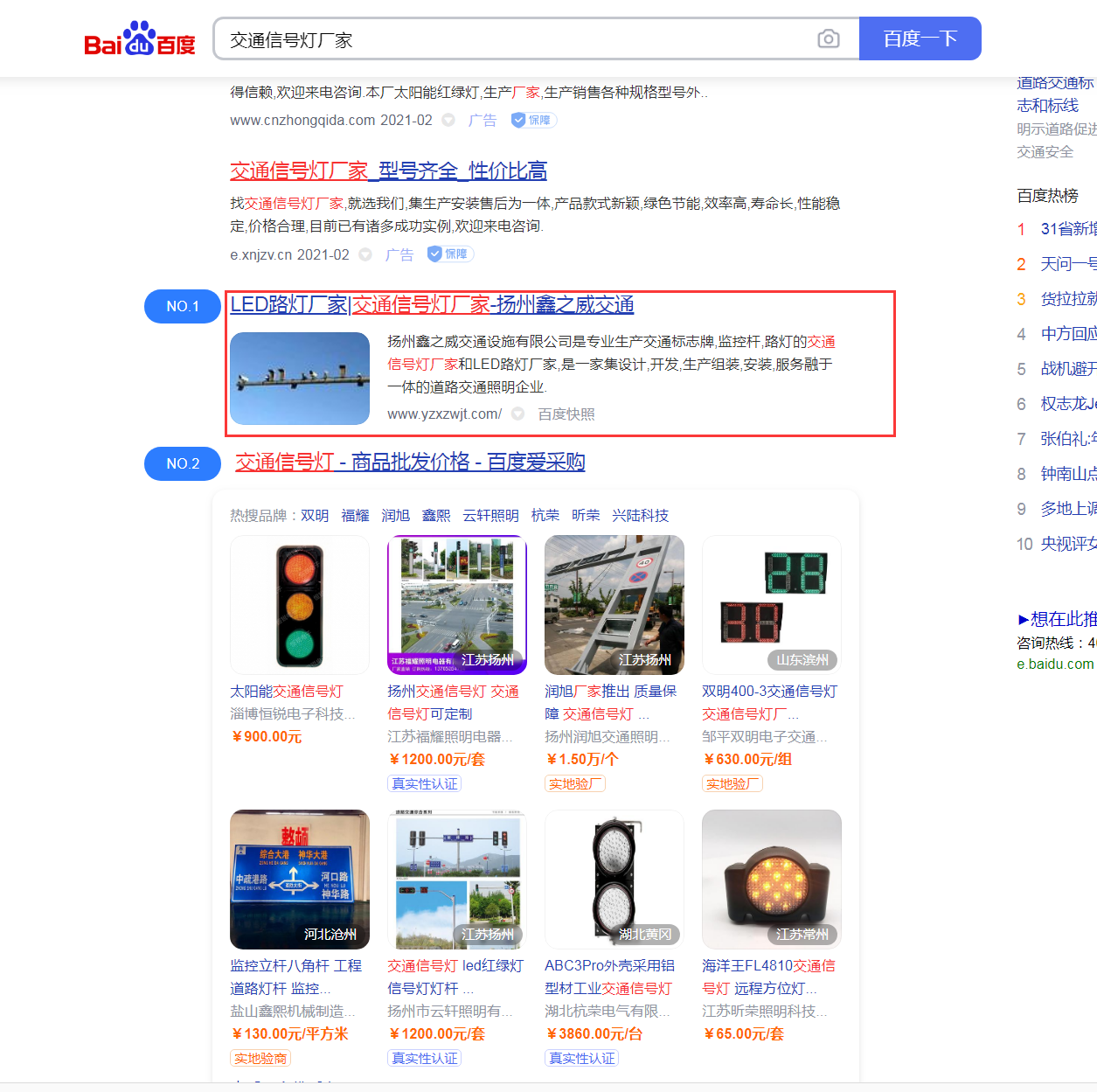Click the 监控立杆八角杆 road sign image
Viewport: 1097px width, 1092px height.
tap(300, 880)
